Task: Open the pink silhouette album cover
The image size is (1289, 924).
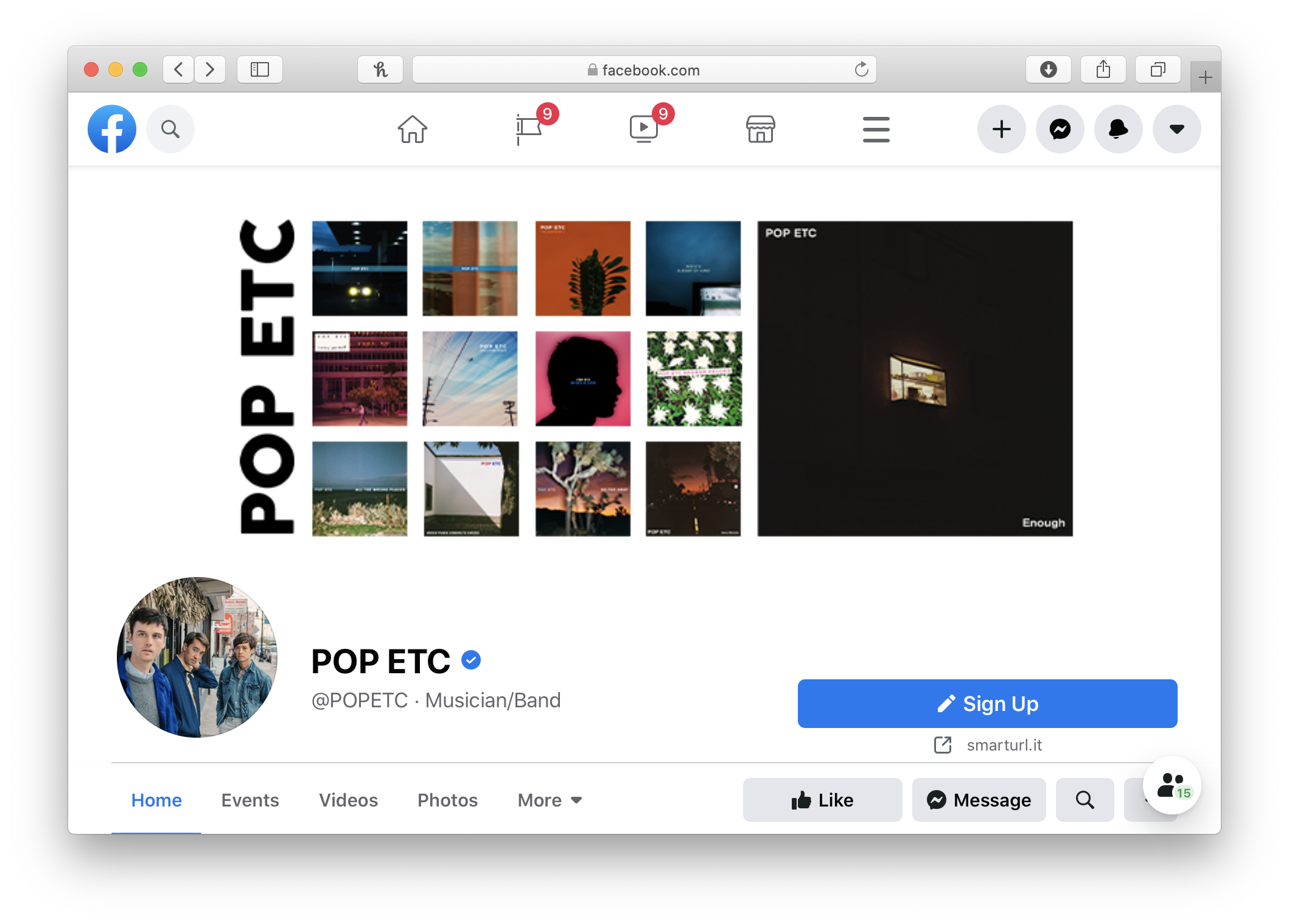Action: (583, 379)
